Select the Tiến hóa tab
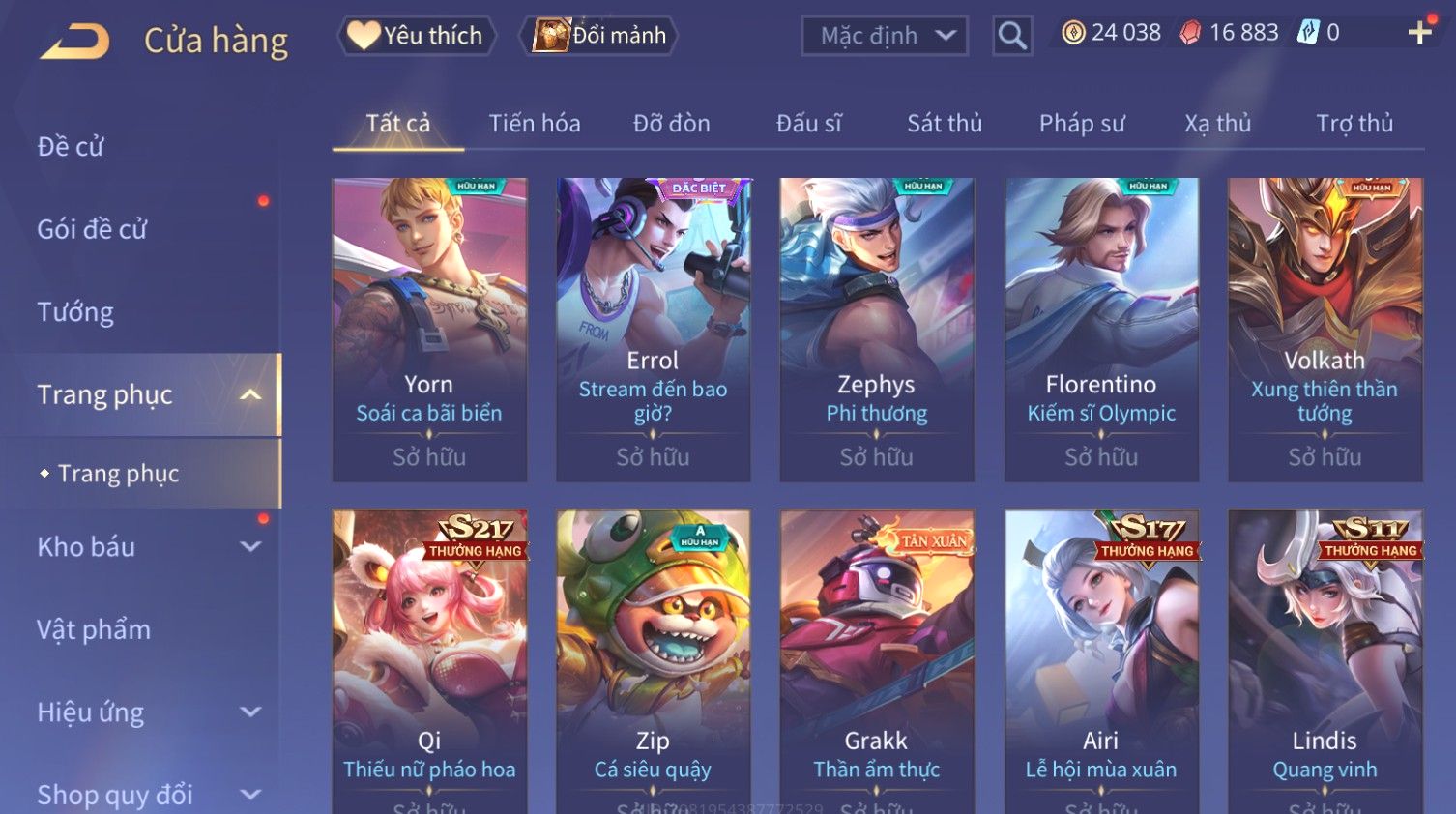 (535, 124)
